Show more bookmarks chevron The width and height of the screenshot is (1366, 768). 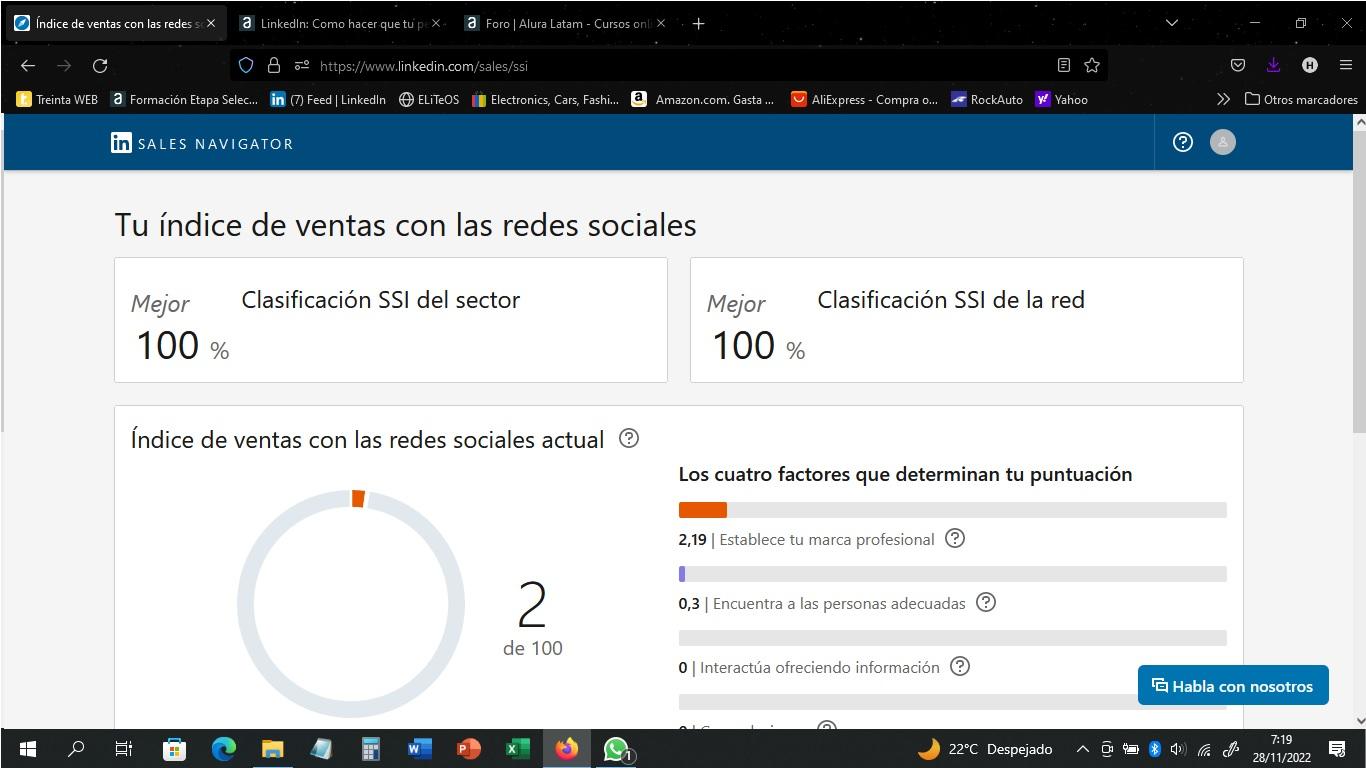pos(1223,99)
